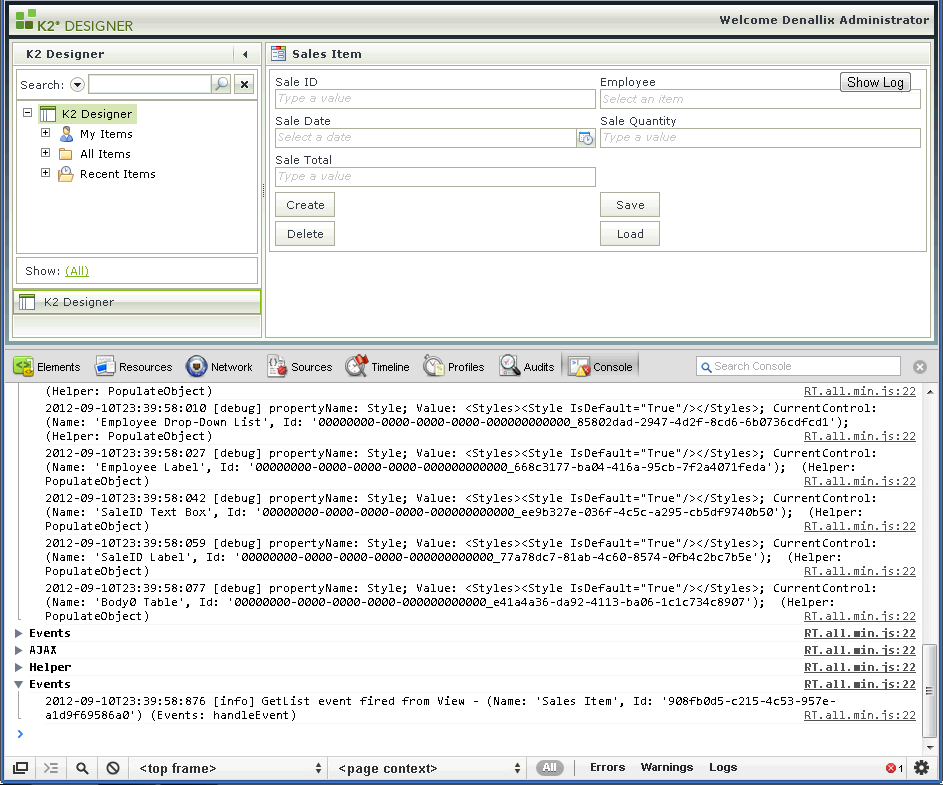Click the Sale Total input field
943x785 pixels.
click(435, 177)
